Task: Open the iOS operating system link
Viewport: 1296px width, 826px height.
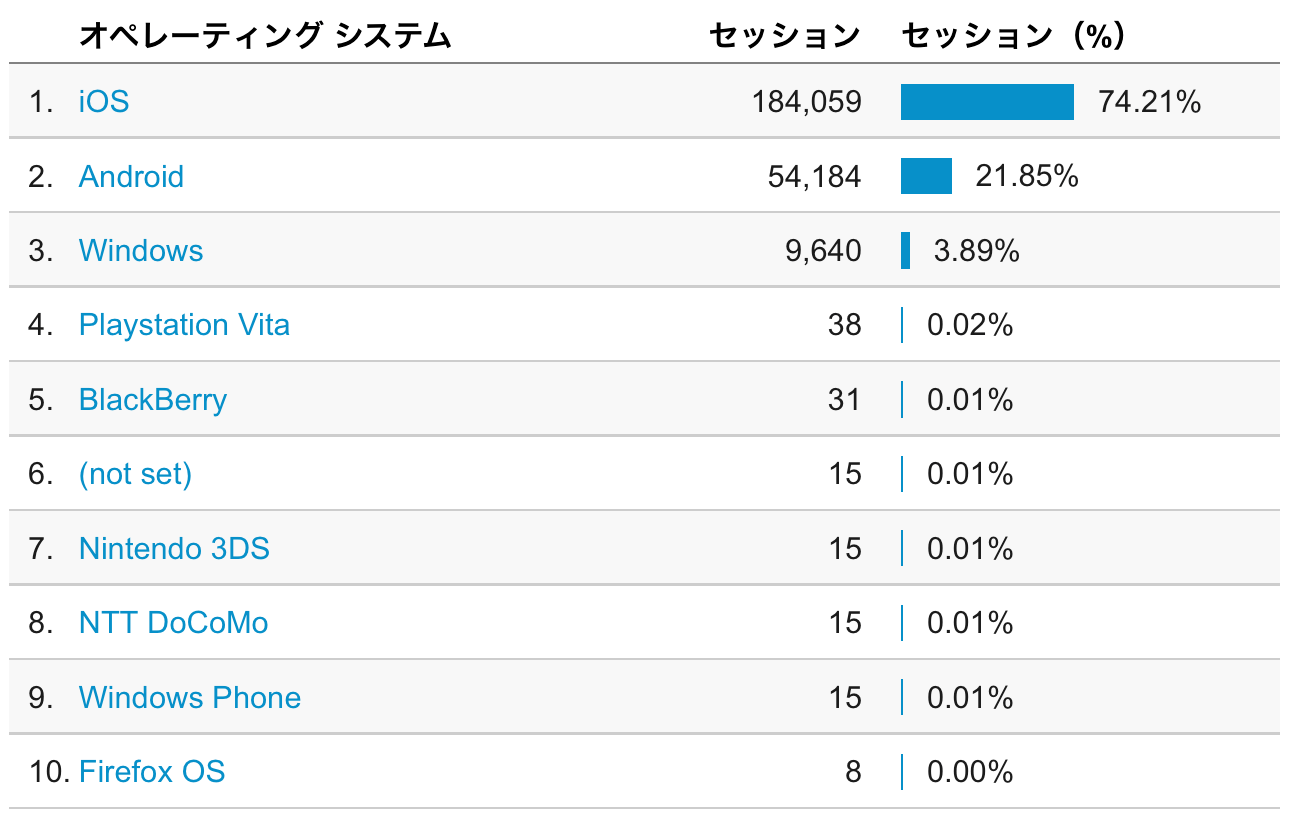Action: (104, 102)
